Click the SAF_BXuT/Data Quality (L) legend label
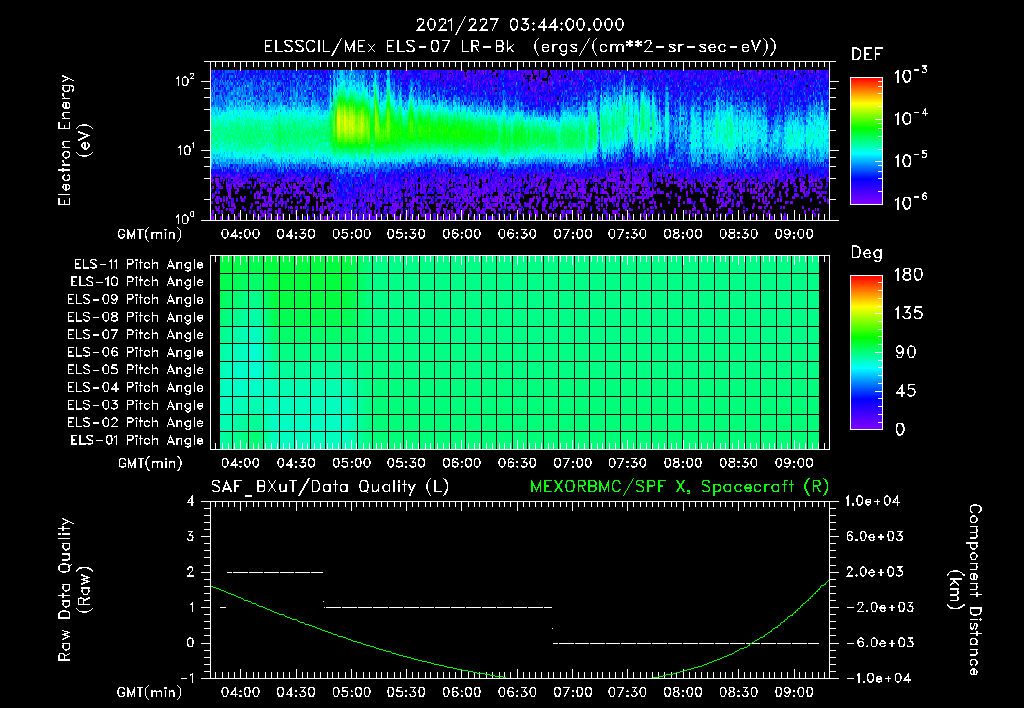Image resolution: width=1024 pixels, height=708 pixels. 330,487
